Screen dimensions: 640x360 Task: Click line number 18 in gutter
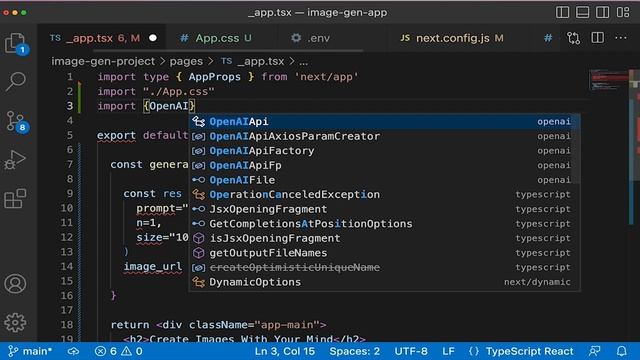(x=67, y=325)
